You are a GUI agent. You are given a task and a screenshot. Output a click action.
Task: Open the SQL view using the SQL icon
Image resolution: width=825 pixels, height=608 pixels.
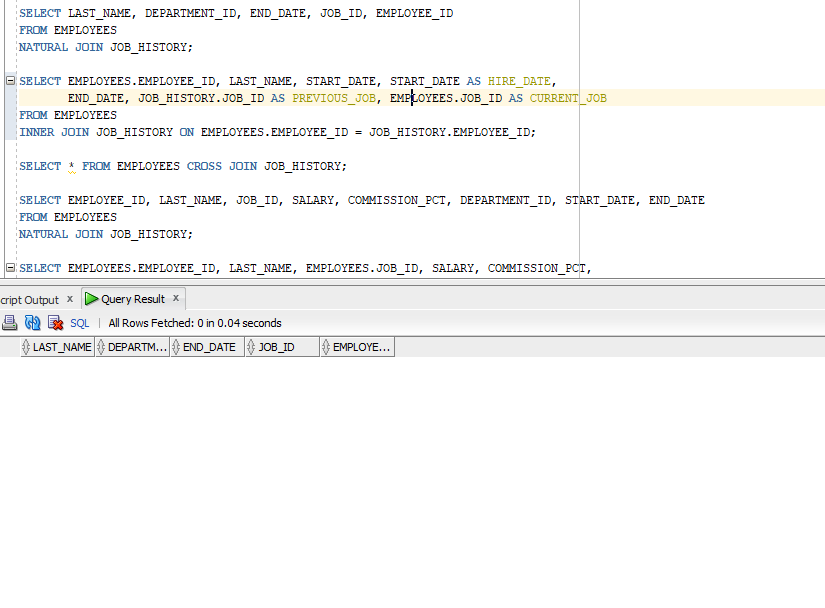click(79, 322)
